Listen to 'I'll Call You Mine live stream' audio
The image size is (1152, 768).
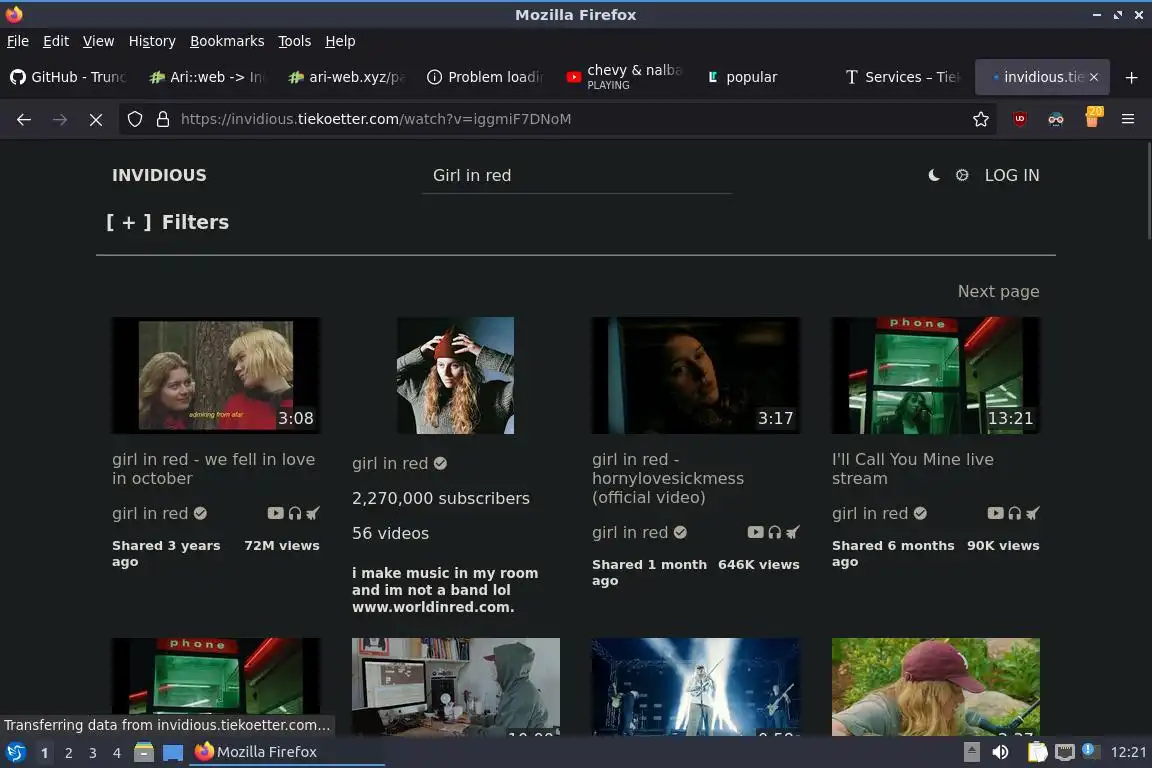(x=1015, y=514)
